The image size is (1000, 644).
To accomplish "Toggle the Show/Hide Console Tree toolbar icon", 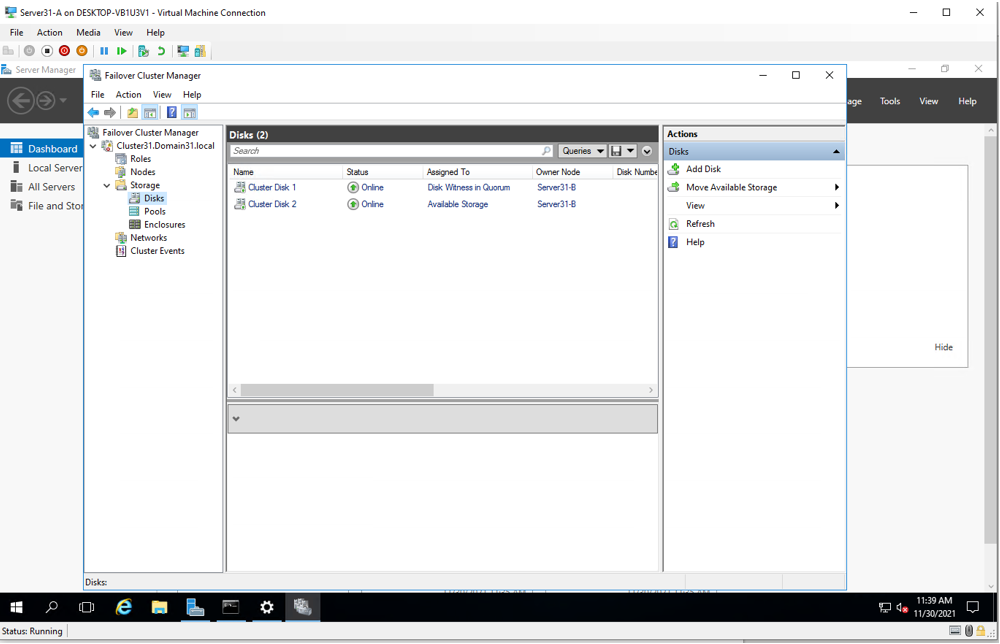I will point(150,113).
